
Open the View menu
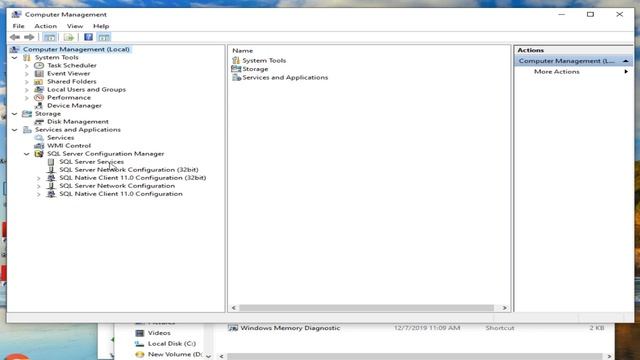(75, 26)
